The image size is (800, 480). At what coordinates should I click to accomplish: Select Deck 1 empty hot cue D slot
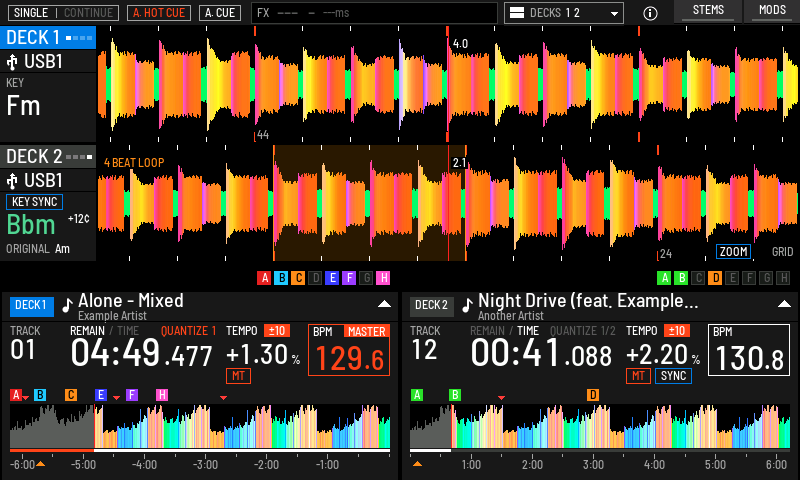click(x=315, y=278)
